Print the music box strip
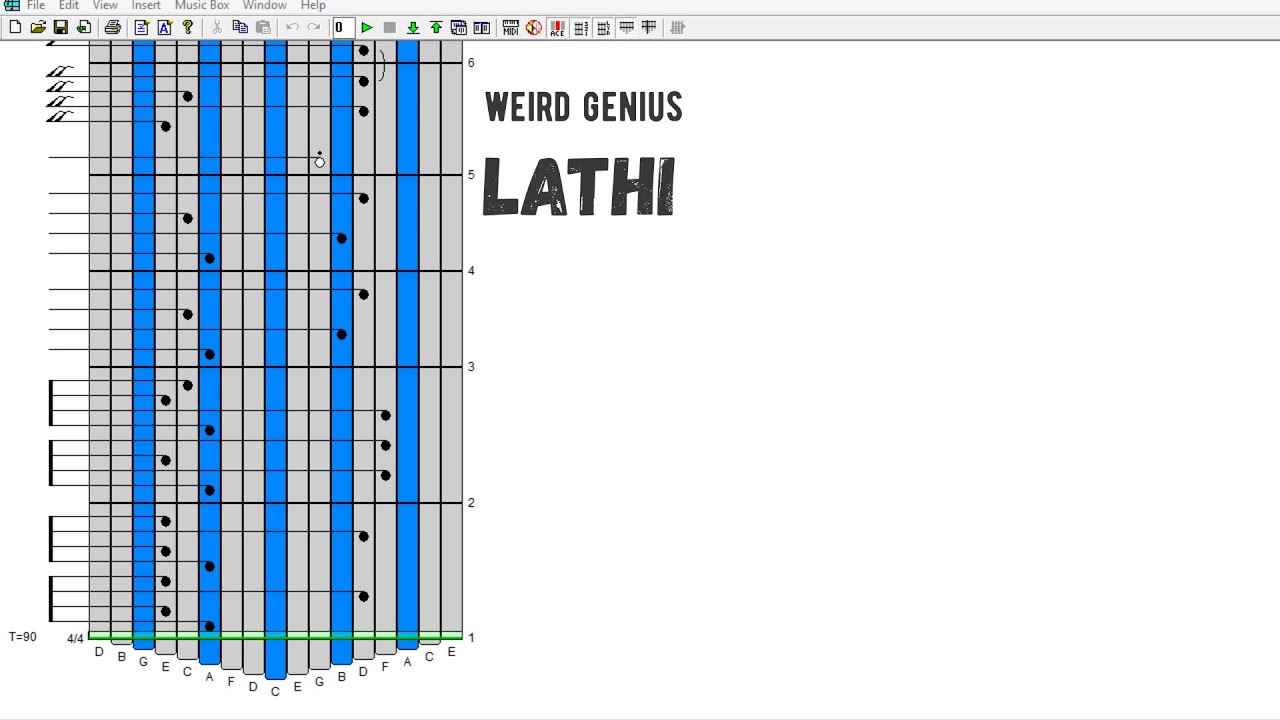Image resolution: width=1280 pixels, height=720 pixels. pyautogui.click(x=113, y=28)
